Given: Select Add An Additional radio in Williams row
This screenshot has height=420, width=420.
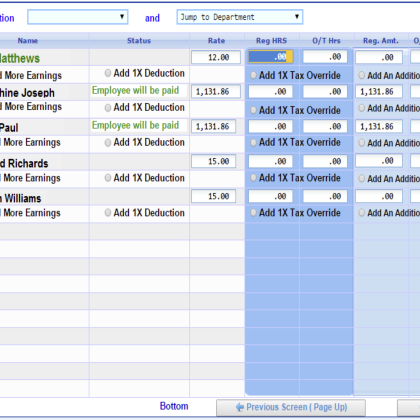Looking at the screenshot, I should 361,213.
